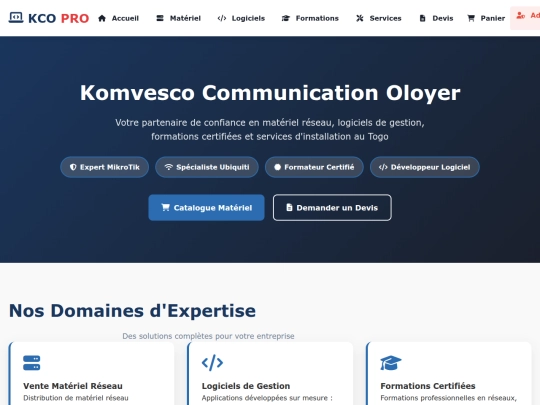Click the red user admin icon
This screenshot has width=540, height=405.
[520, 16]
